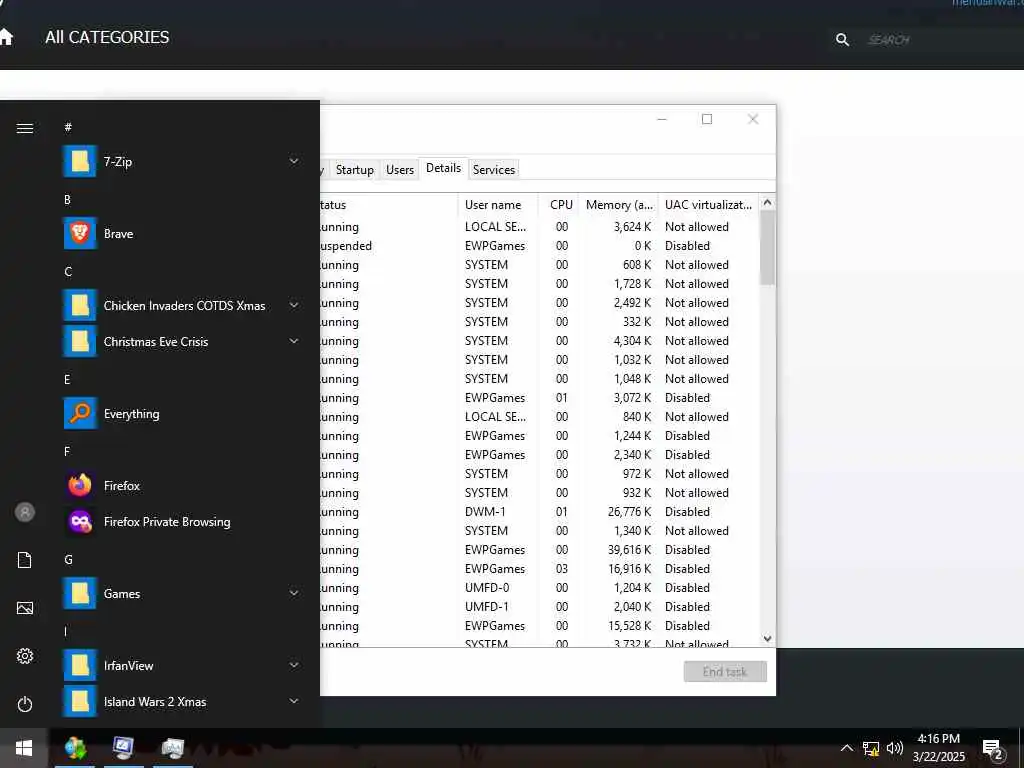Jump to letter B section header
1024x768 pixels.
[x=67, y=200]
